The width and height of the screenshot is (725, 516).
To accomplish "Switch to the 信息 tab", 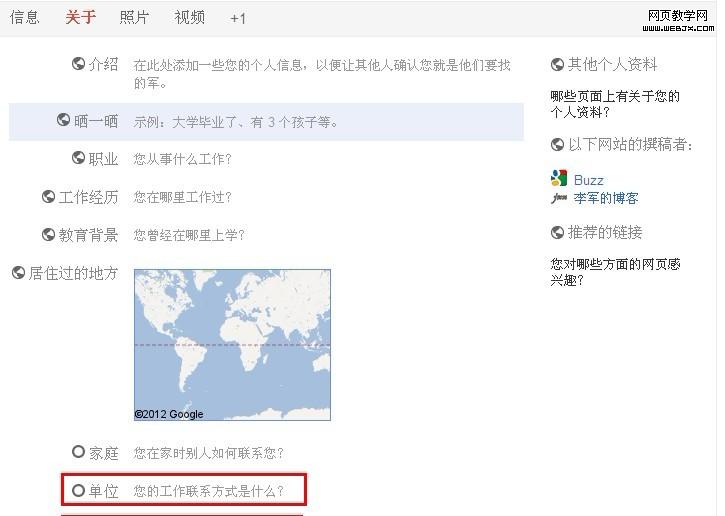I will click(25, 17).
